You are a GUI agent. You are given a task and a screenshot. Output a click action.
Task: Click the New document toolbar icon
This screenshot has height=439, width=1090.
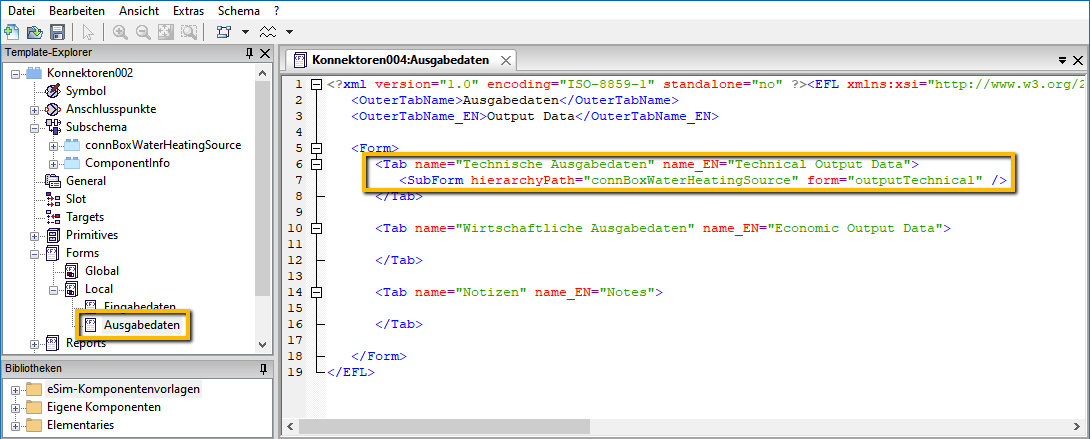11,31
